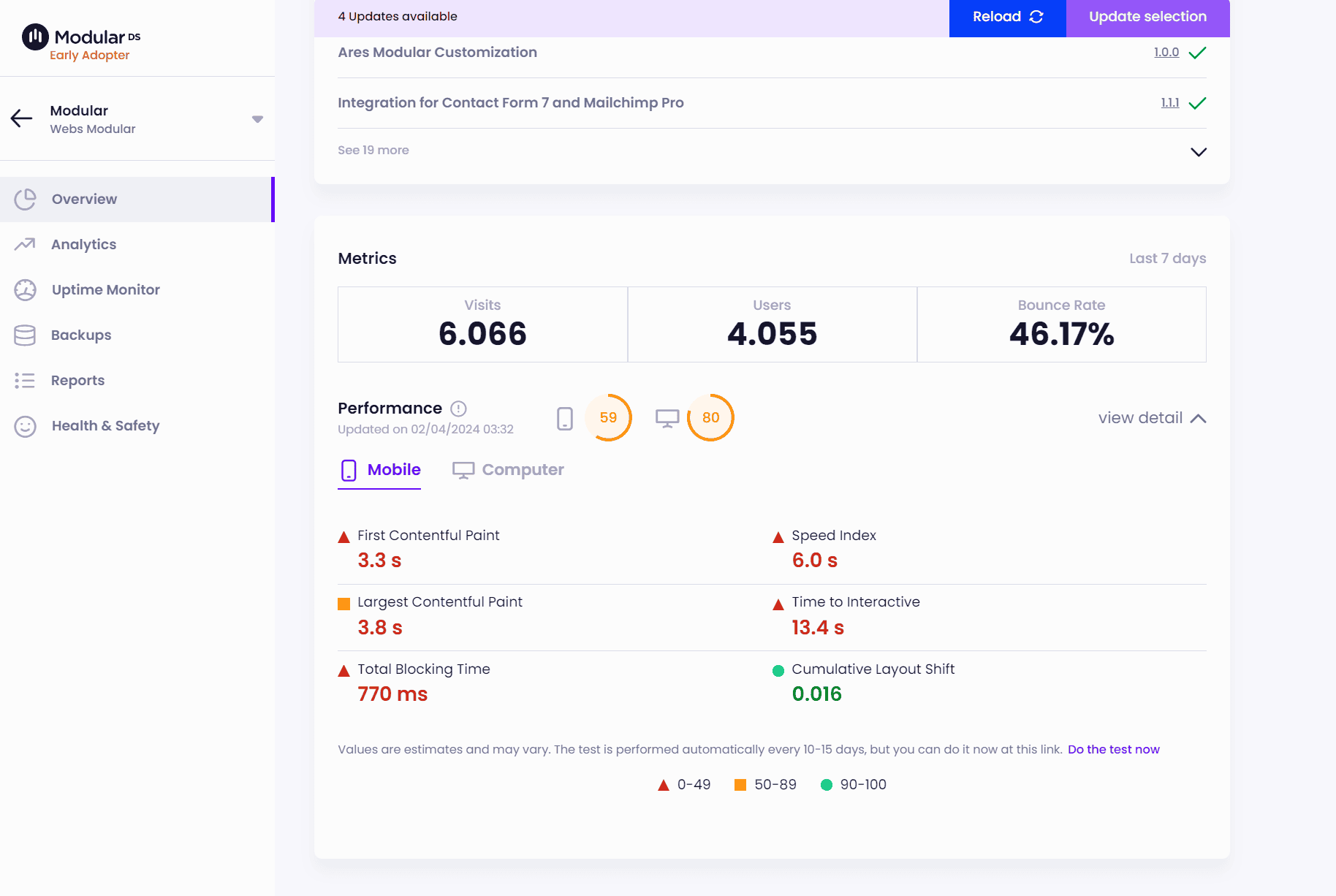Click the Backups database icon

point(25,335)
